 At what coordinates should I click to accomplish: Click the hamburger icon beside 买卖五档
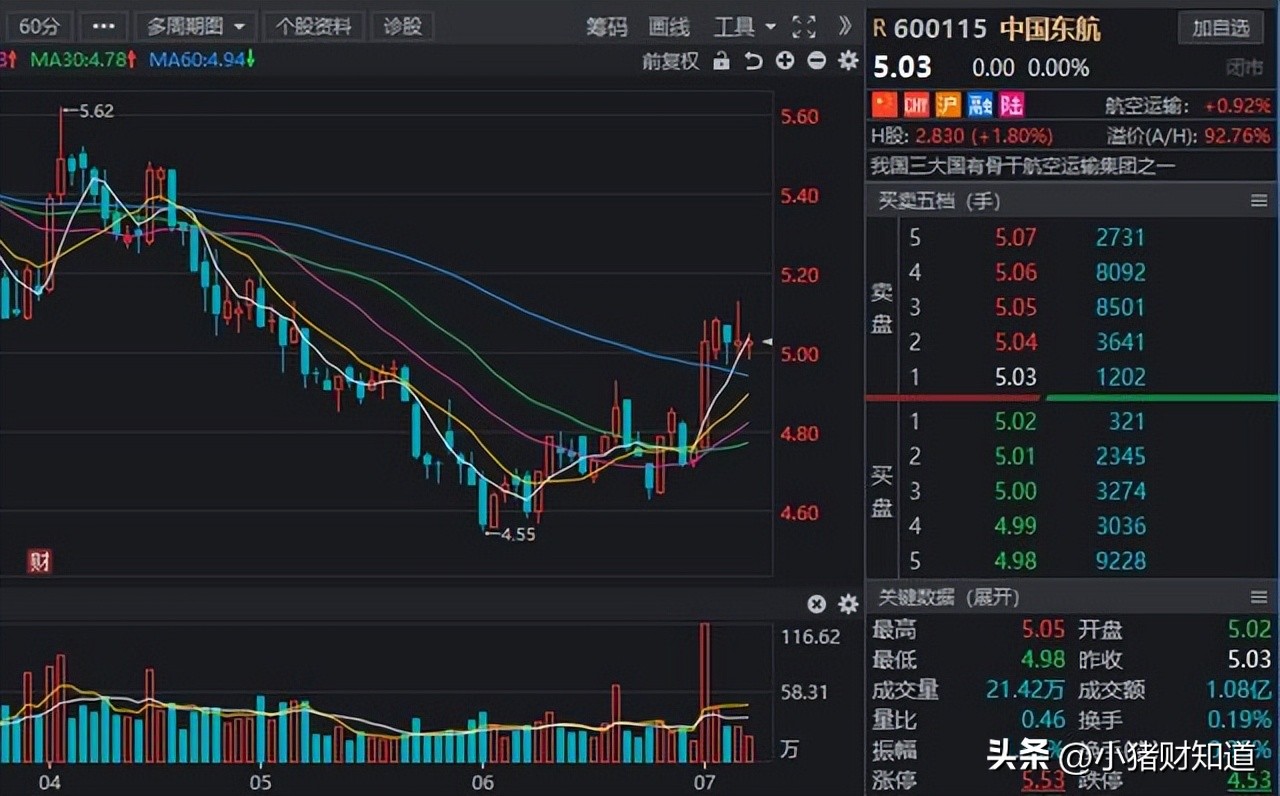(1259, 201)
